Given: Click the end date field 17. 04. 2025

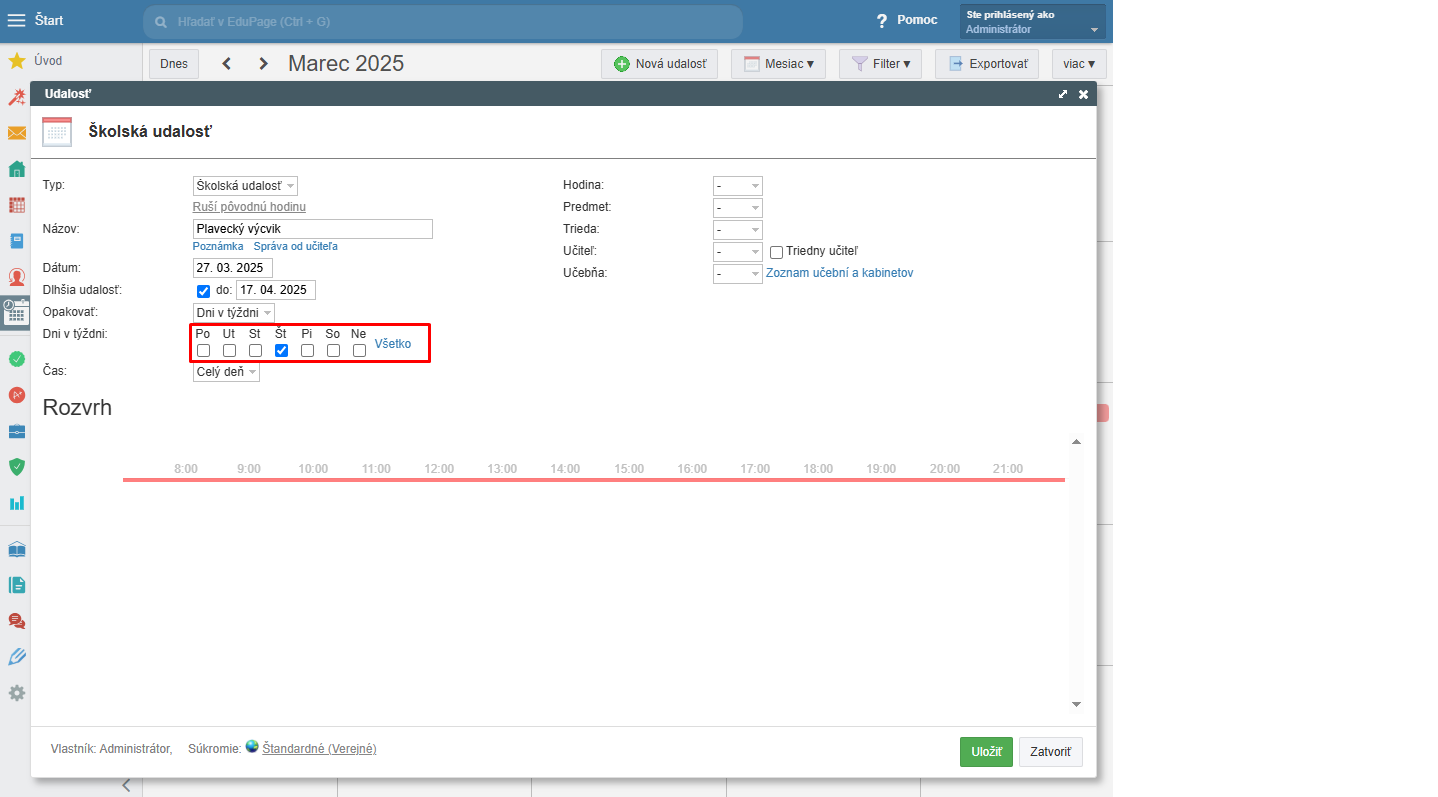Looking at the screenshot, I should (276, 290).
